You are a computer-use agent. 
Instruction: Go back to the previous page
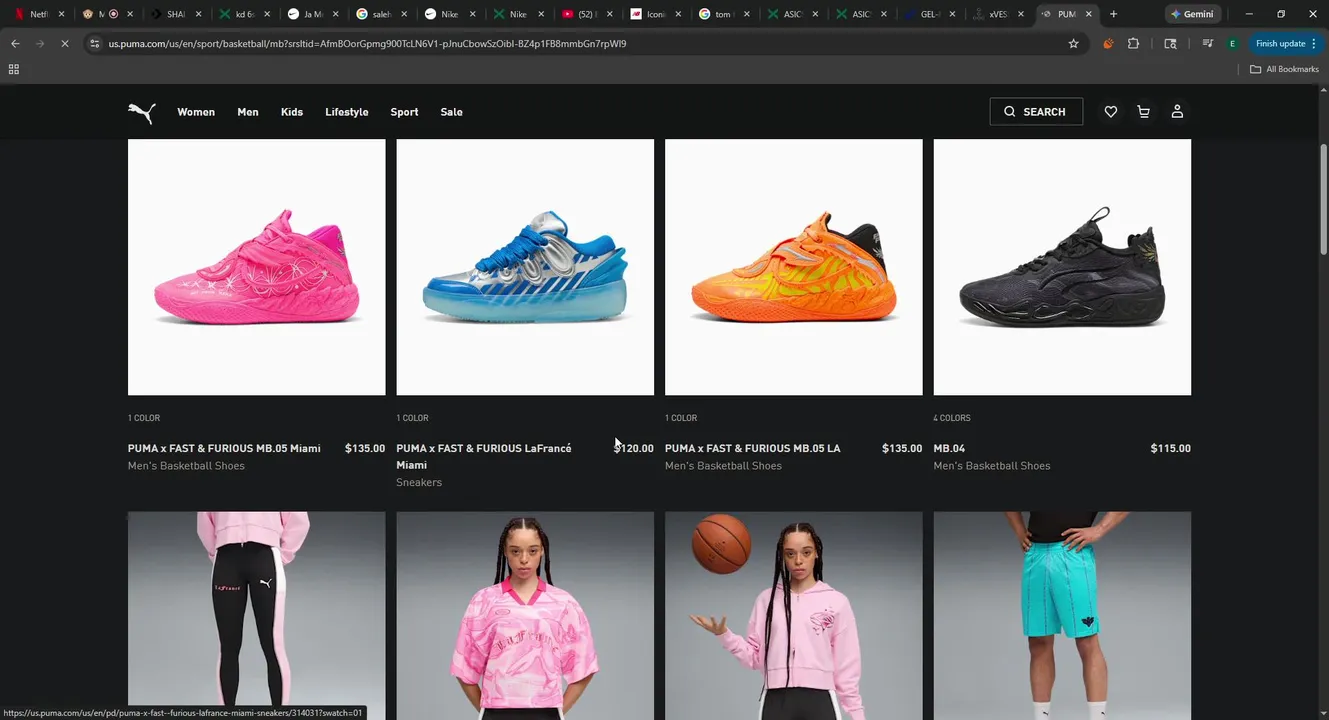[15, 44]
